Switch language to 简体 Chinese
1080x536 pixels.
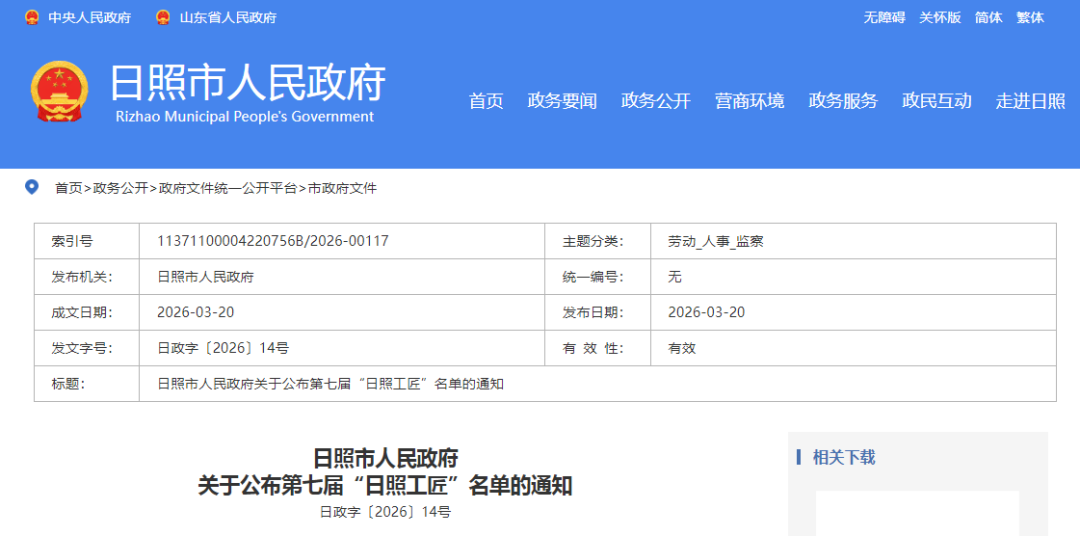[x=988, y=17]
